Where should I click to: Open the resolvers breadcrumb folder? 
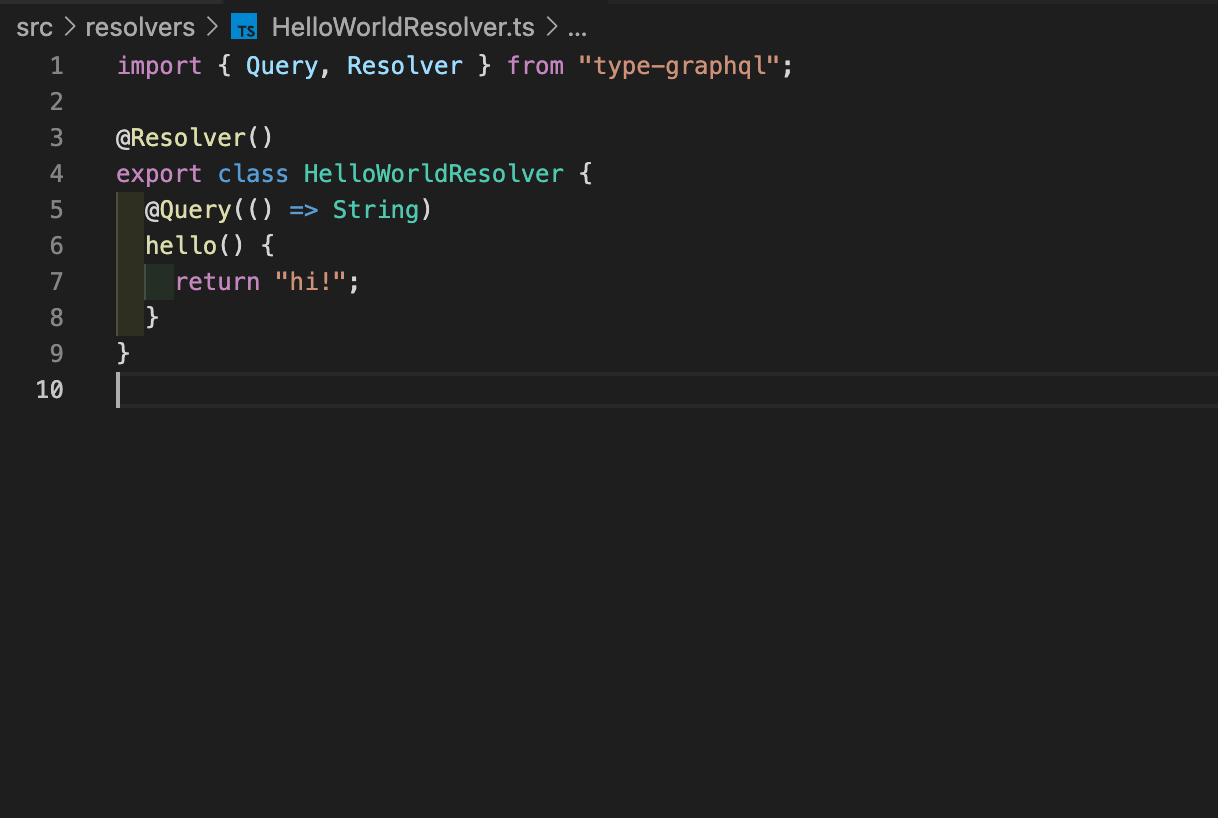[x=140, y=27]
